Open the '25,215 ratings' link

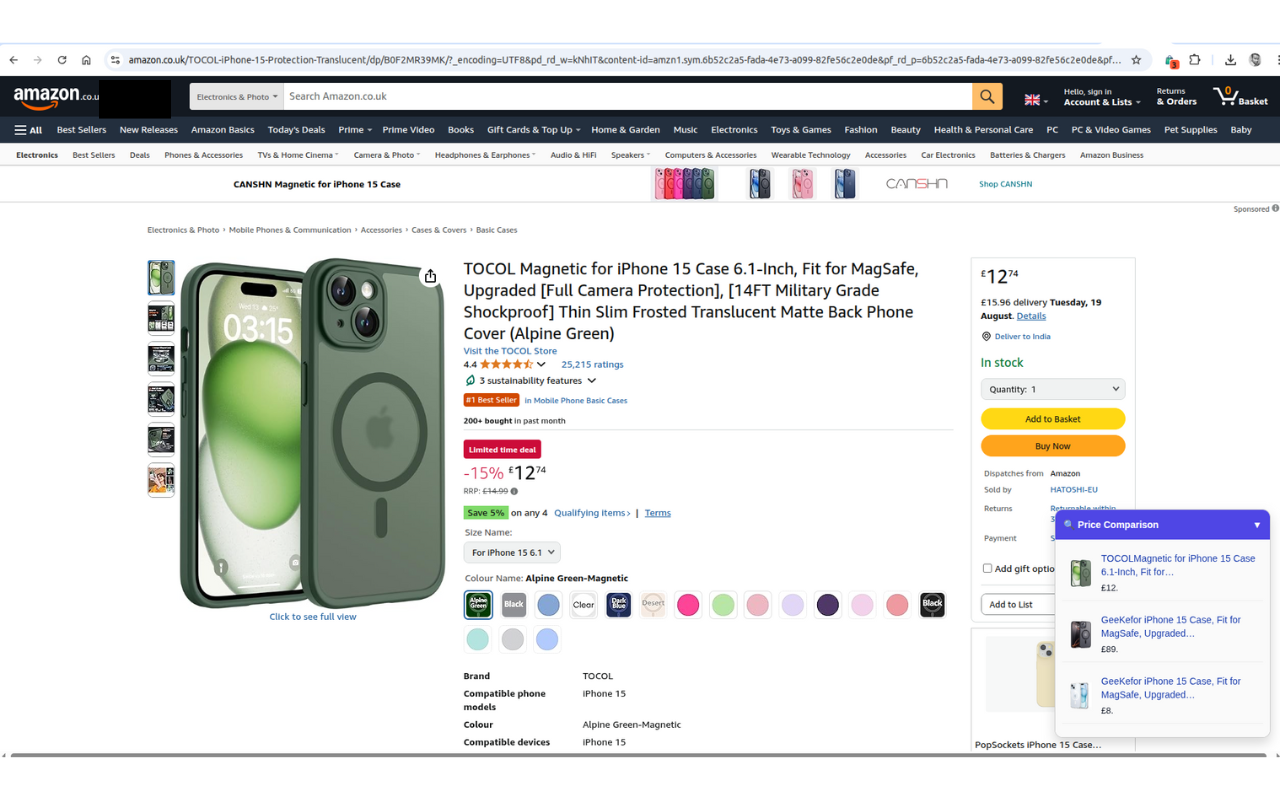[591, 364]
